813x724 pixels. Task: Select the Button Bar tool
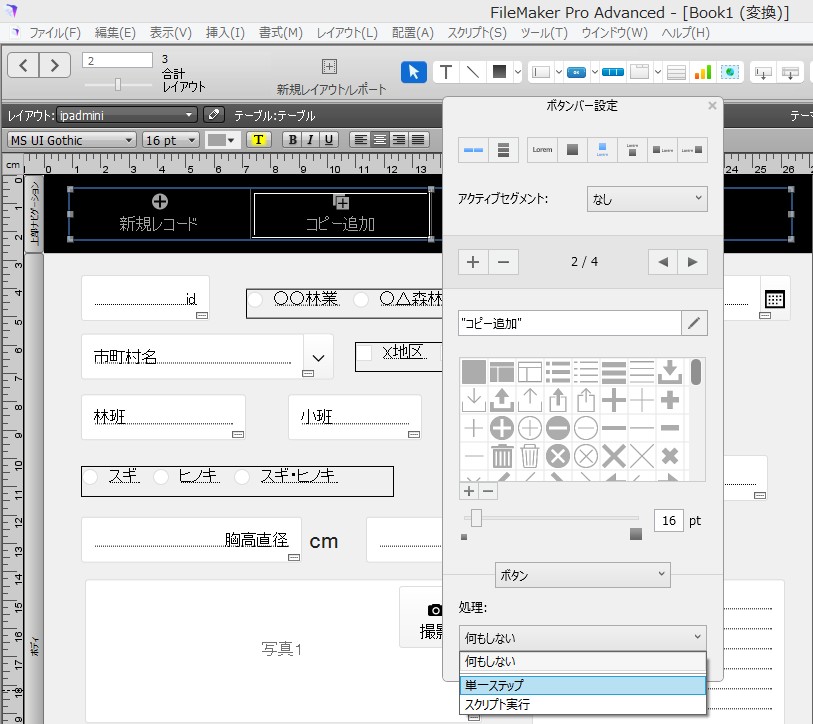(612, 72)
